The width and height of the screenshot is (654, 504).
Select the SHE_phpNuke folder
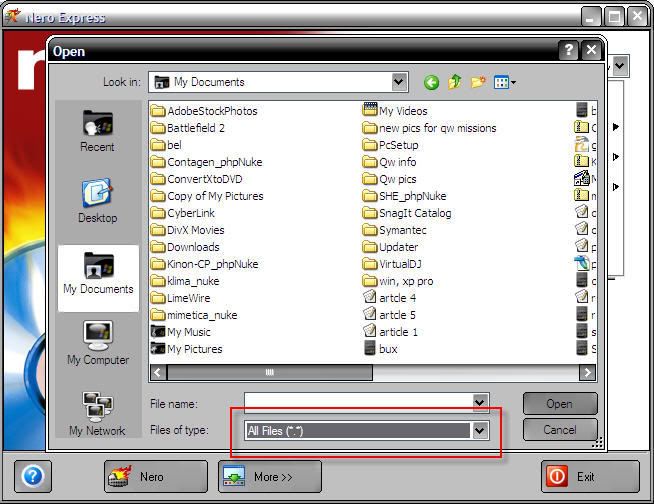pyautogui.click(x=405, y=196)
